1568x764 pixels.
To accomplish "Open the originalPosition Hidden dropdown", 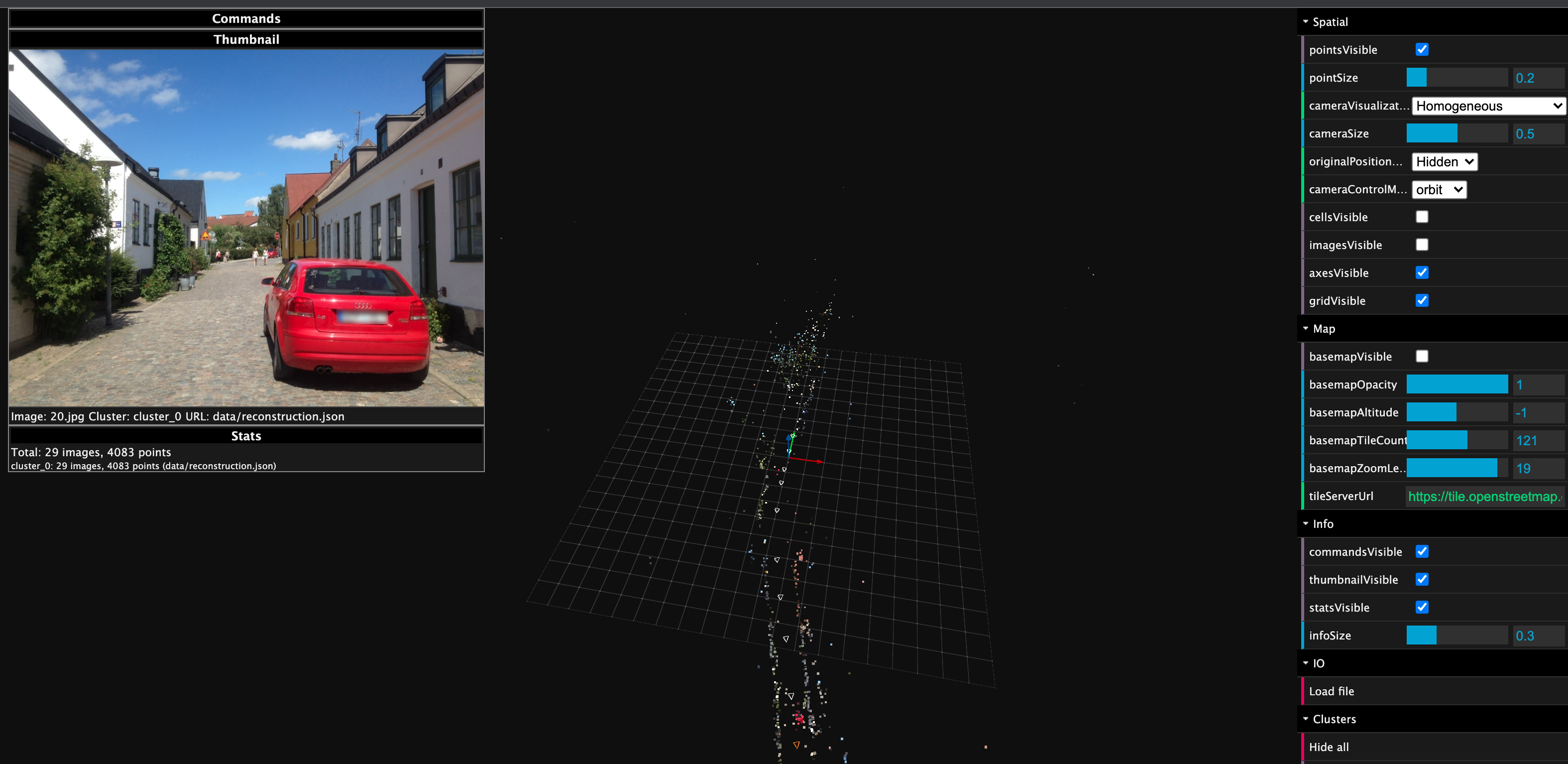I will (x=1444, y=161).
